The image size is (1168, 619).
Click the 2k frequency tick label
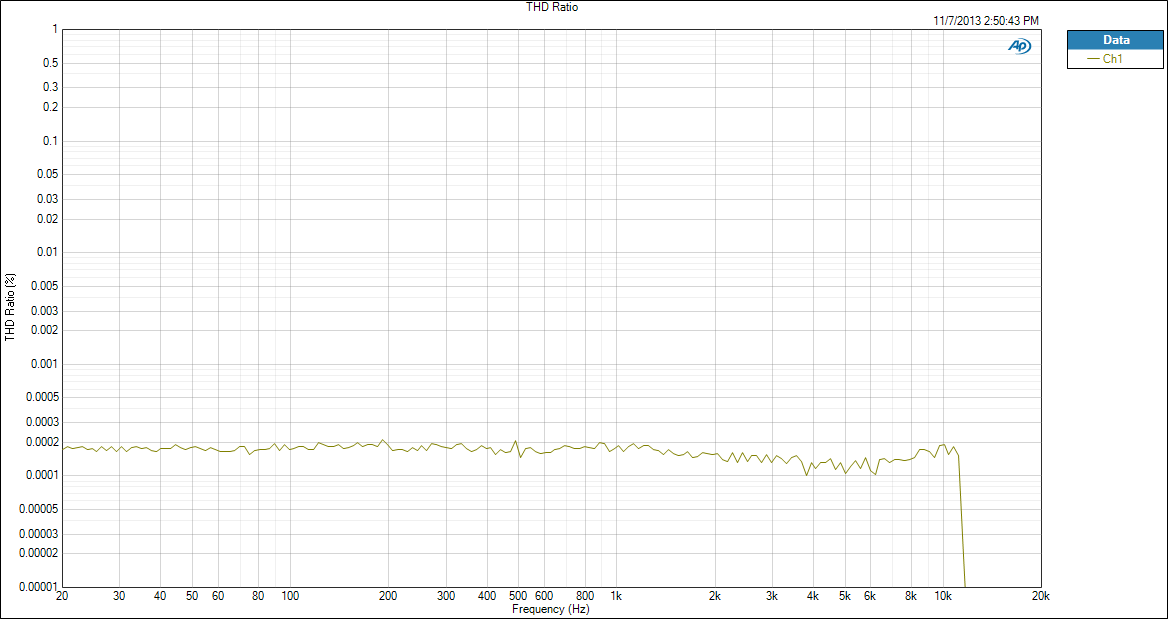(714, 597)
